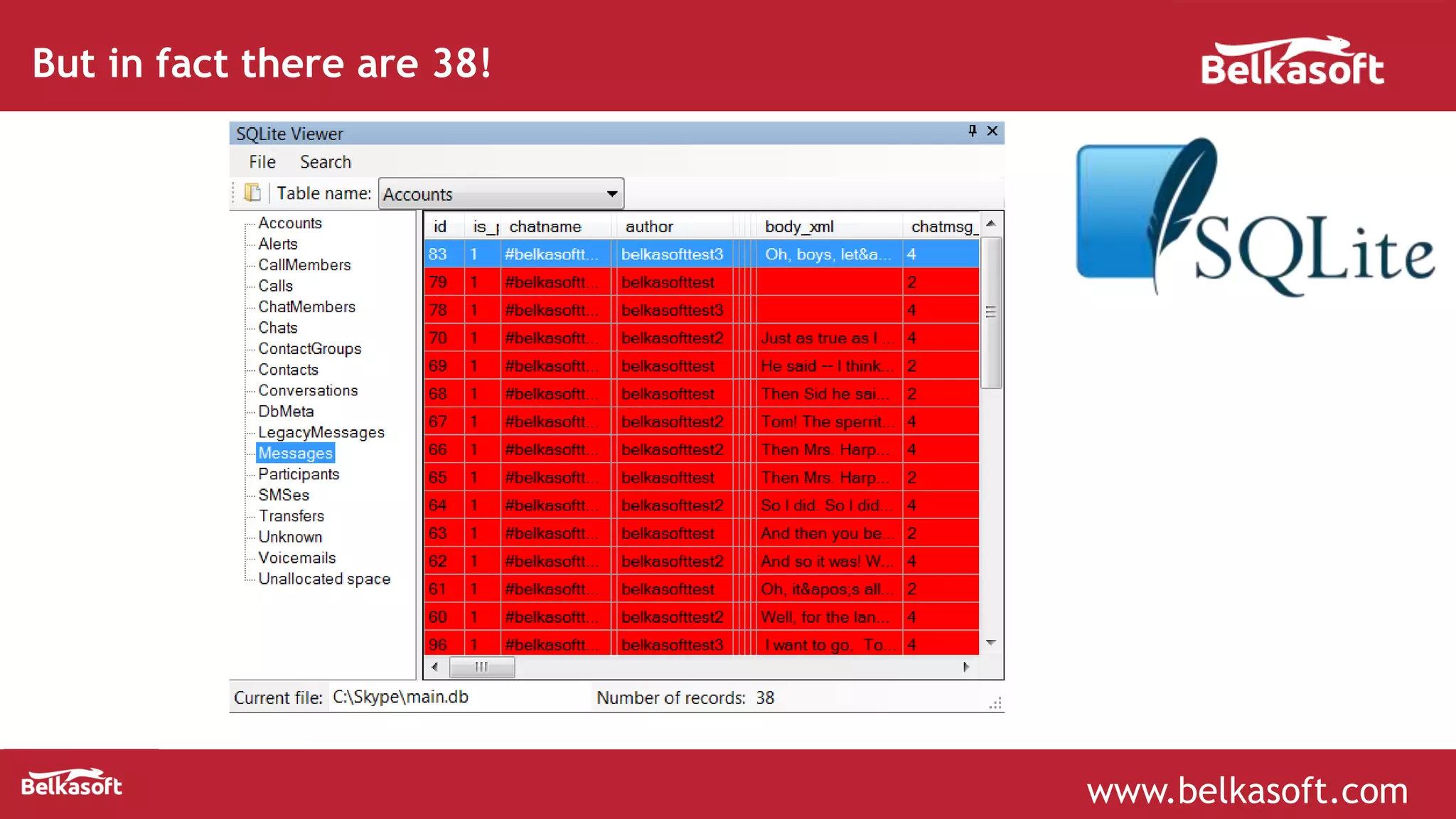Viewport: 1456px width, 819px height.
Task: Click the vertical scrollbar down arrow
Action: point(991,643)
